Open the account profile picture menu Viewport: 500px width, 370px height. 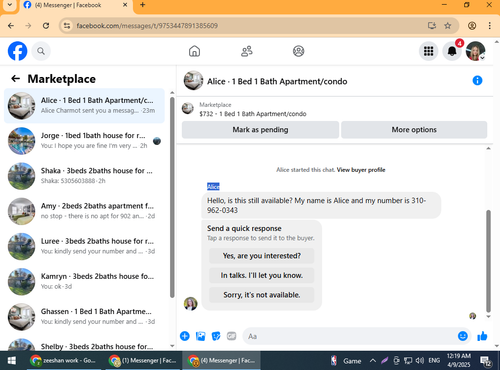click(x=475, y=51)
